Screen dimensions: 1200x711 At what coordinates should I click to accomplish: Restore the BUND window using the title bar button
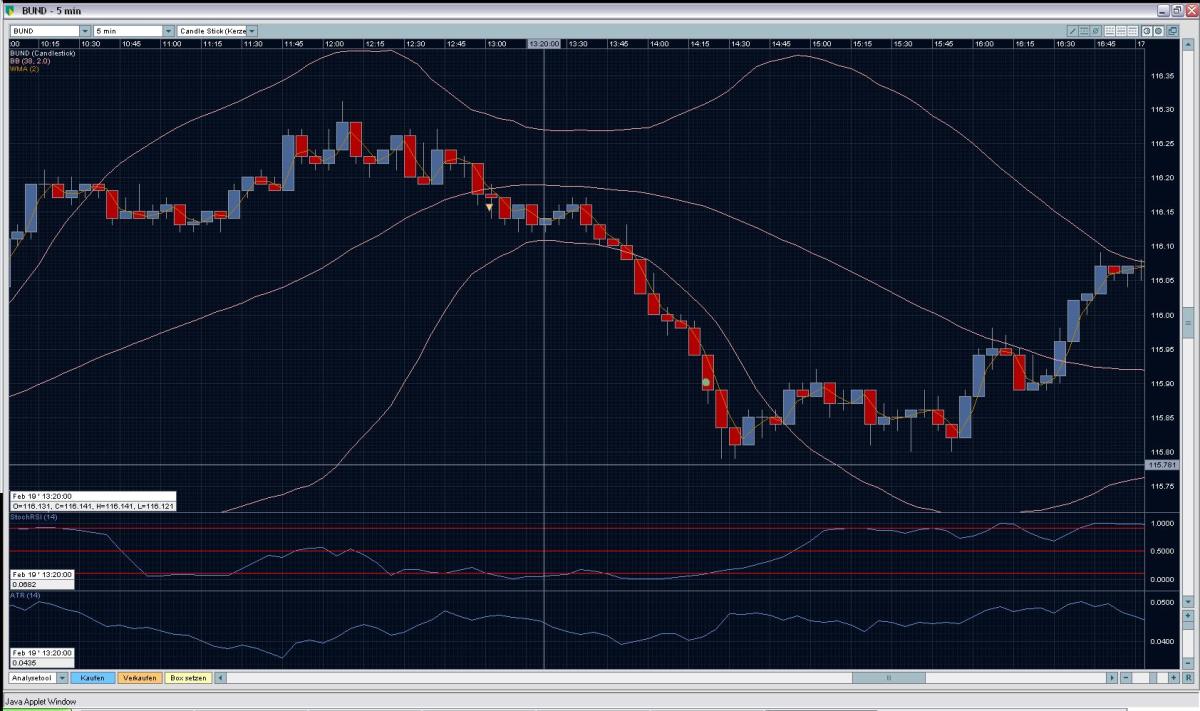1176,10
